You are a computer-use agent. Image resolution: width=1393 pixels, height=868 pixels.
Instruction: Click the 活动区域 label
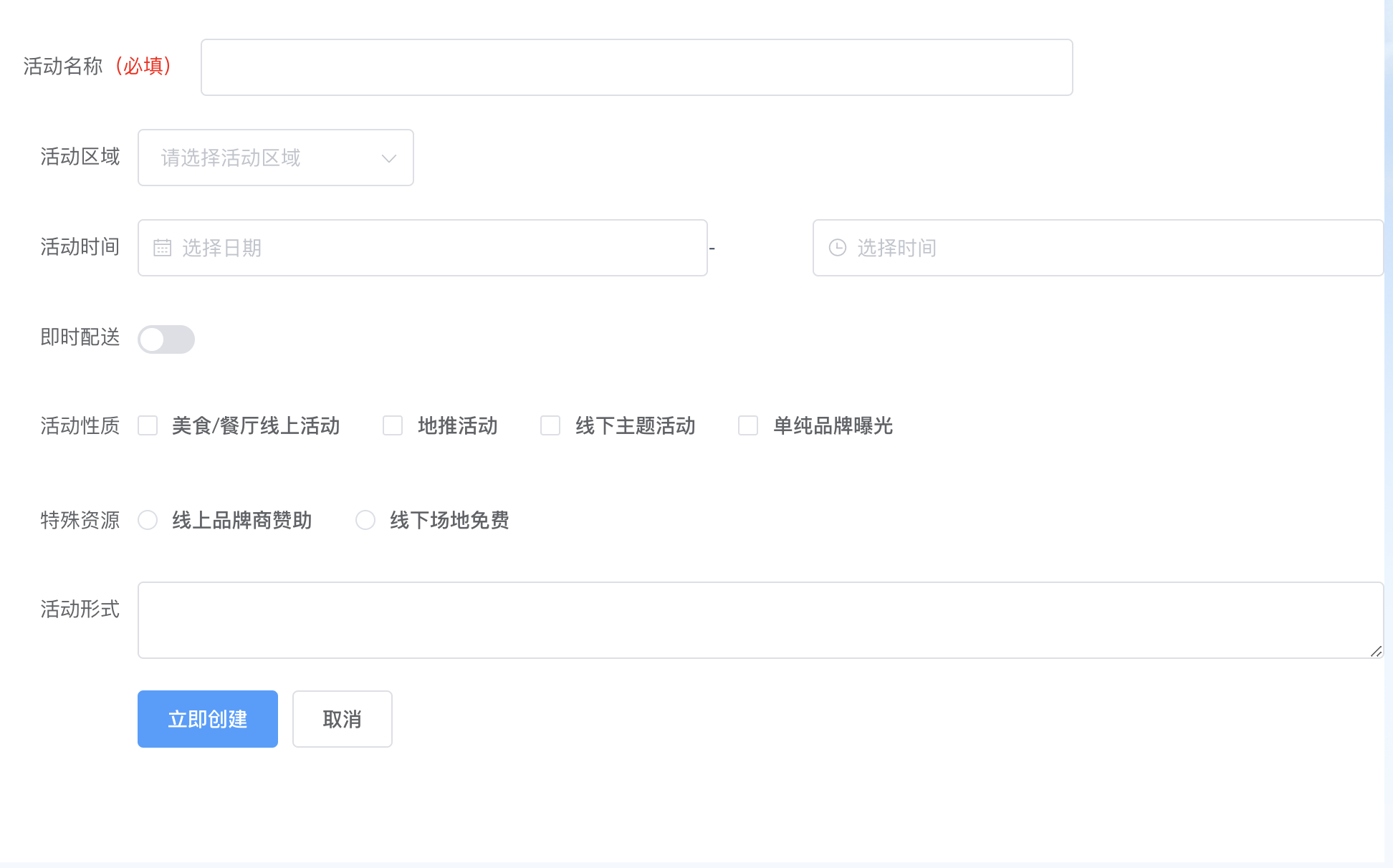tap(80, 157)
